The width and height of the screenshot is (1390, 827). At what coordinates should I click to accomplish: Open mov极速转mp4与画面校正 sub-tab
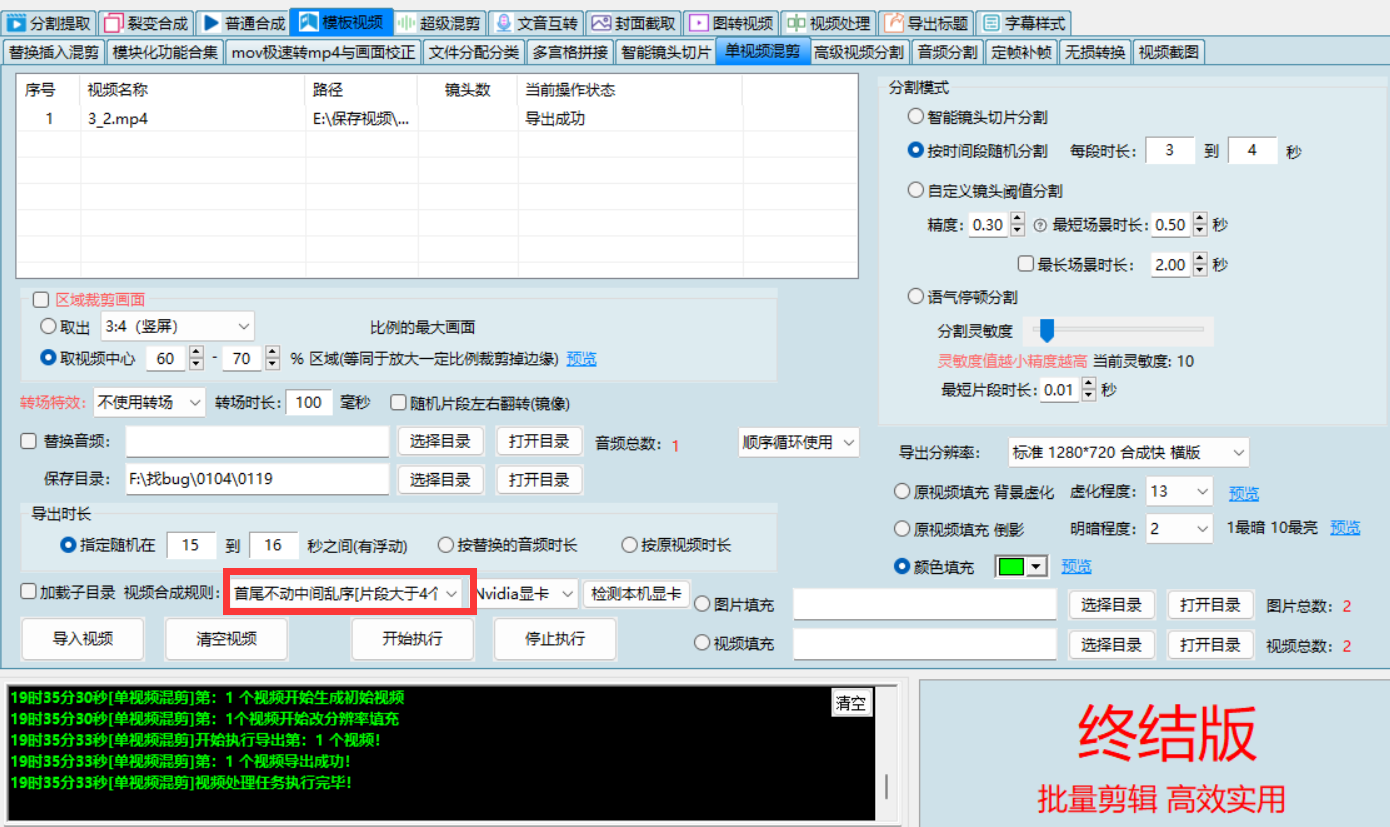pyautogui.click(x=323, y=52)
